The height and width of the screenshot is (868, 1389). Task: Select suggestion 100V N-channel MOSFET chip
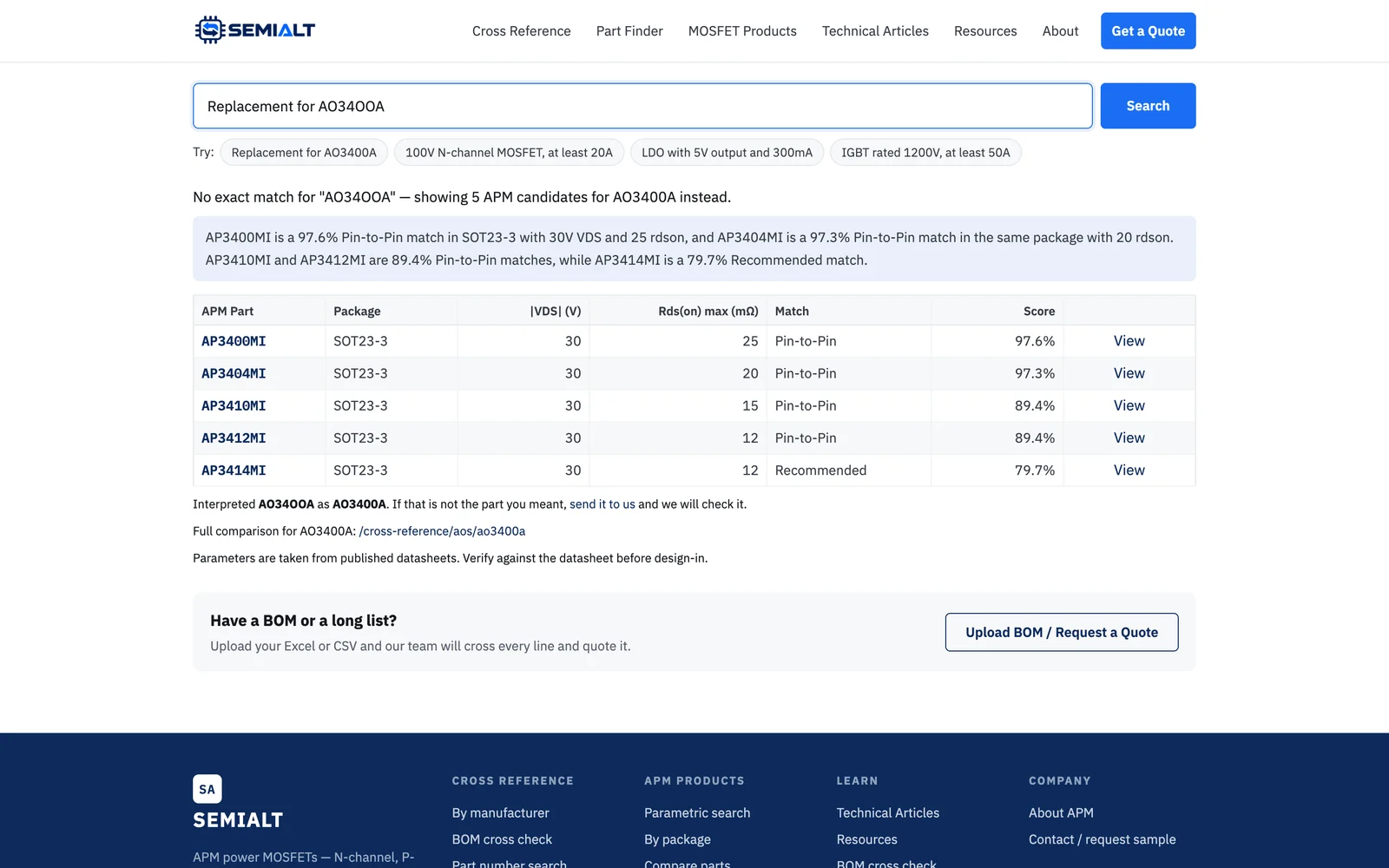(x=509, y=153)
